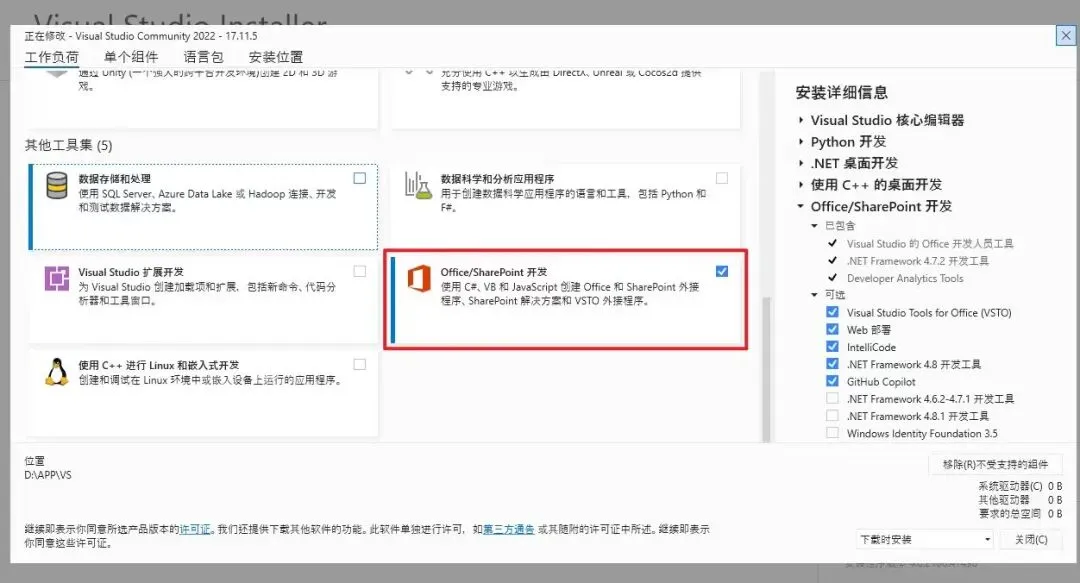
Task: Switch to the 工作负荷 tab
Action: (x=52, y=57)
